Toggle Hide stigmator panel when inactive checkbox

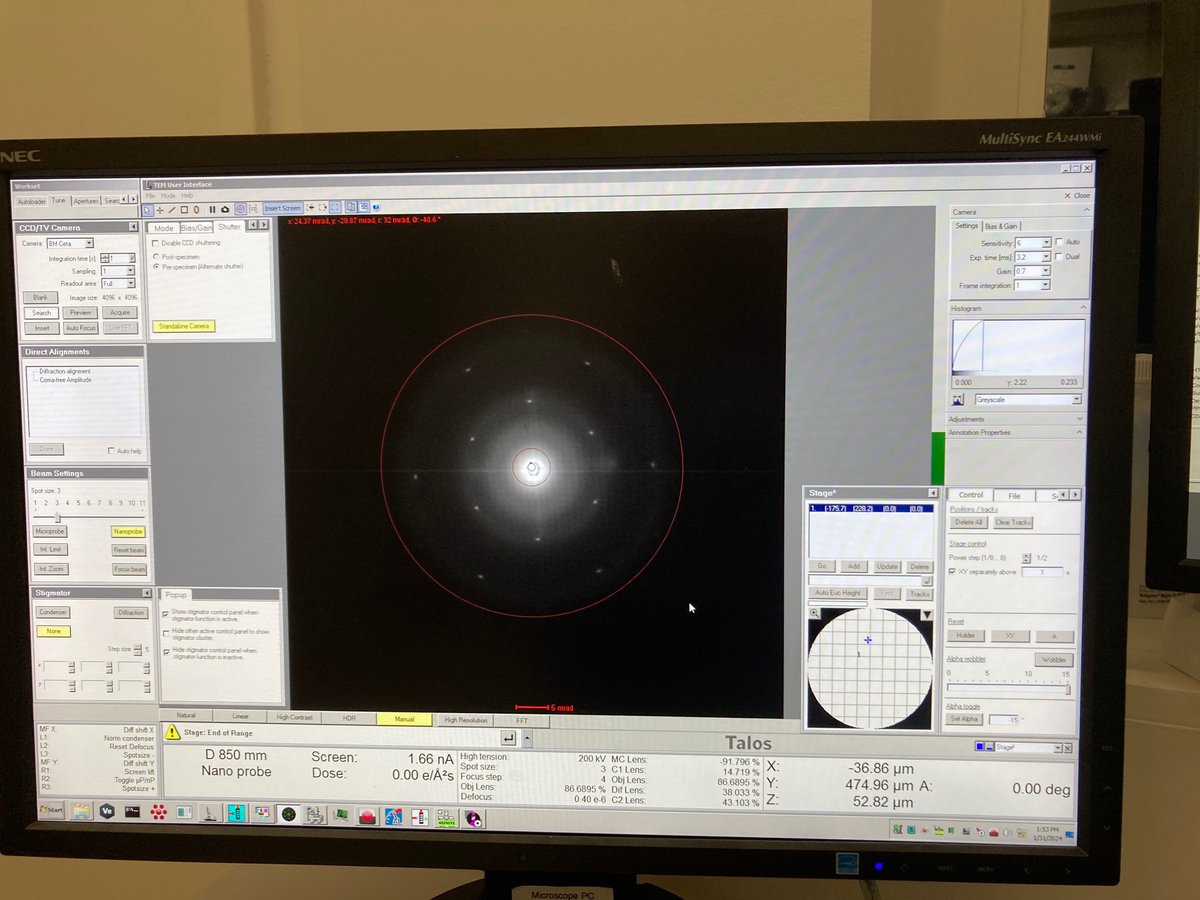coord(166,651)
